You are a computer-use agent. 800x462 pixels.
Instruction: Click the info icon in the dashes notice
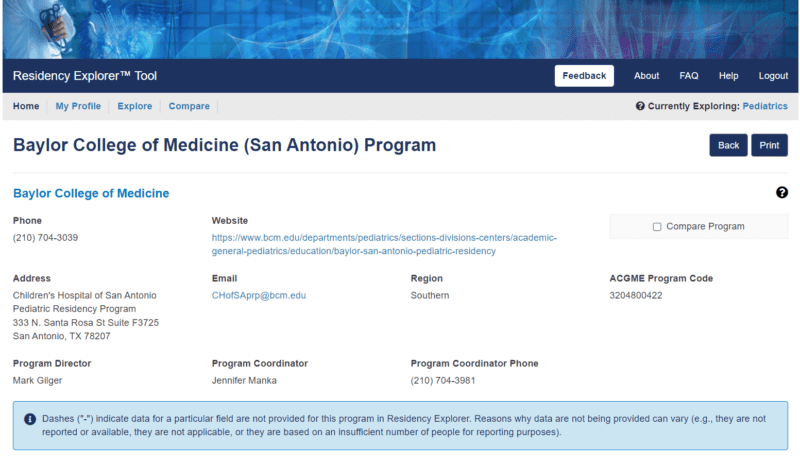coord(30,418)
